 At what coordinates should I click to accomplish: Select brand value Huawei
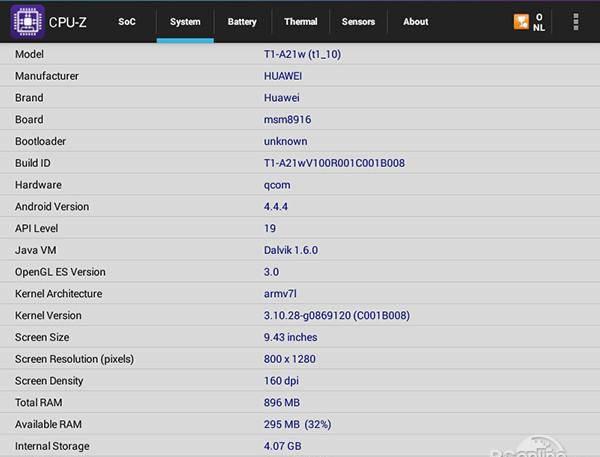click(282, 98)
